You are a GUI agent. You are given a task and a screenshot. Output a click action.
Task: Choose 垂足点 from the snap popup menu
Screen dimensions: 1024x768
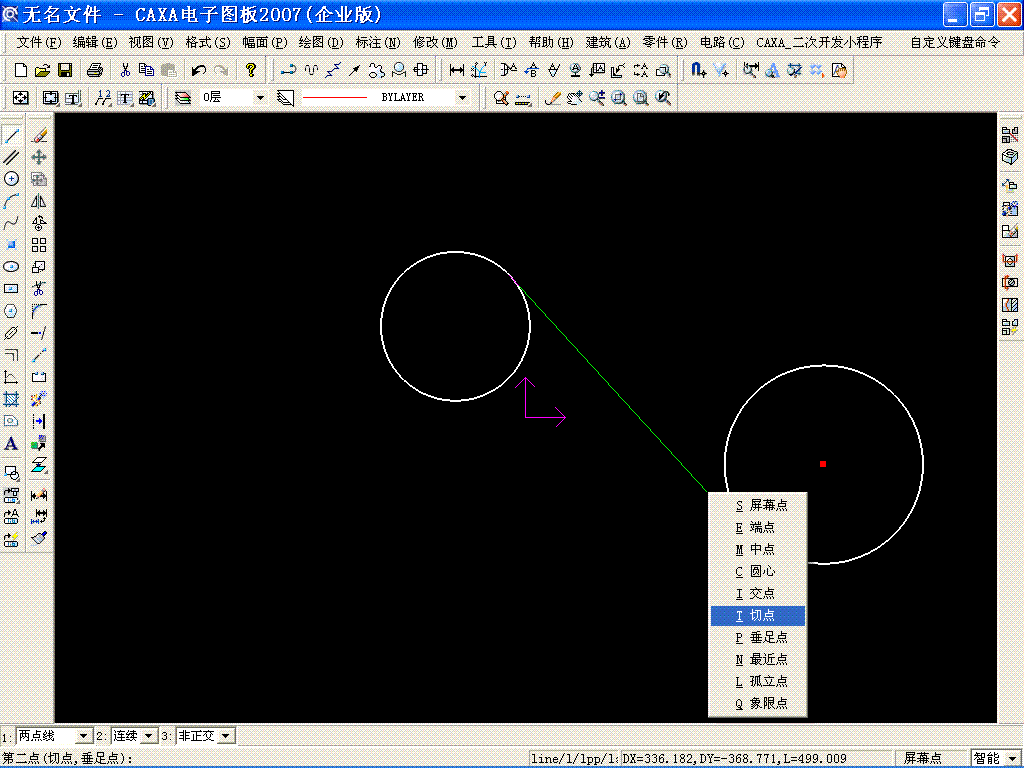[x=758, y=637]
